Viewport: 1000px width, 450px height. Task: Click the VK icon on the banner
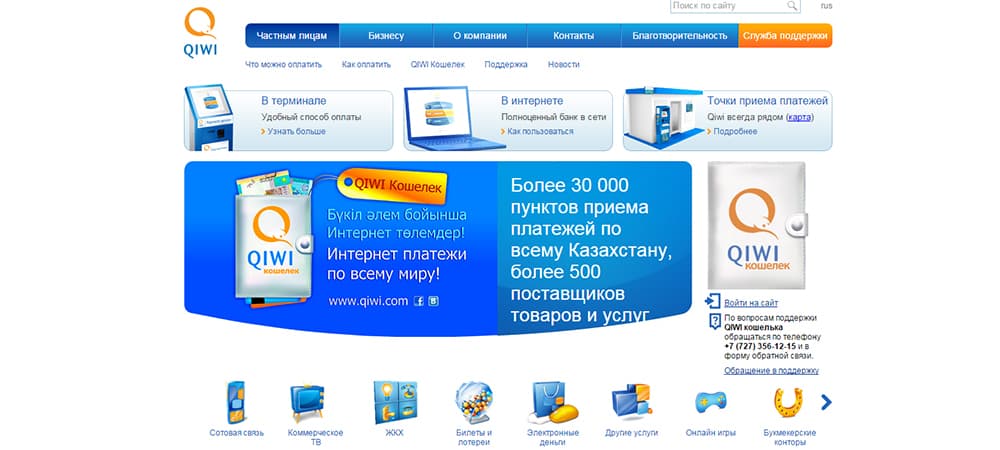[433, 301]
